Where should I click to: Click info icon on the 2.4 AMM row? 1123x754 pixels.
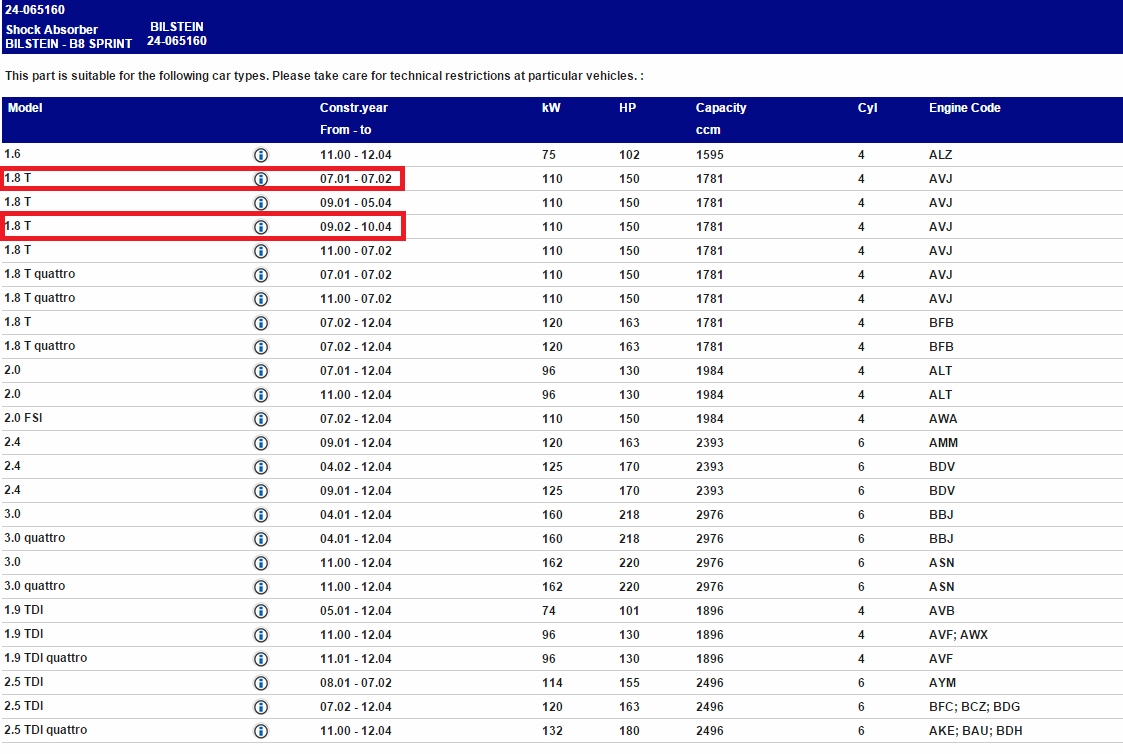click(261, 443)
